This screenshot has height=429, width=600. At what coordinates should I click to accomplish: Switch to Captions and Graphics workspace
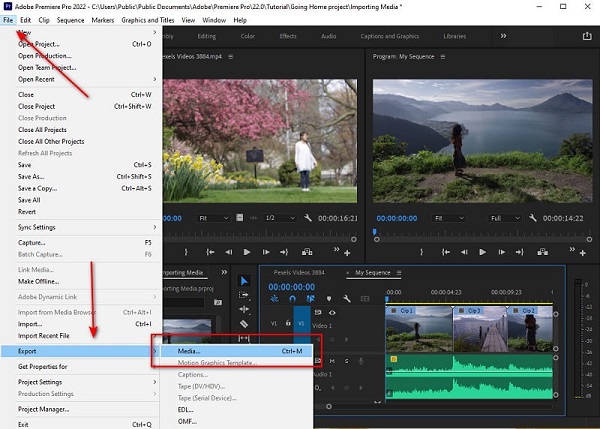[x=390, y=36]
